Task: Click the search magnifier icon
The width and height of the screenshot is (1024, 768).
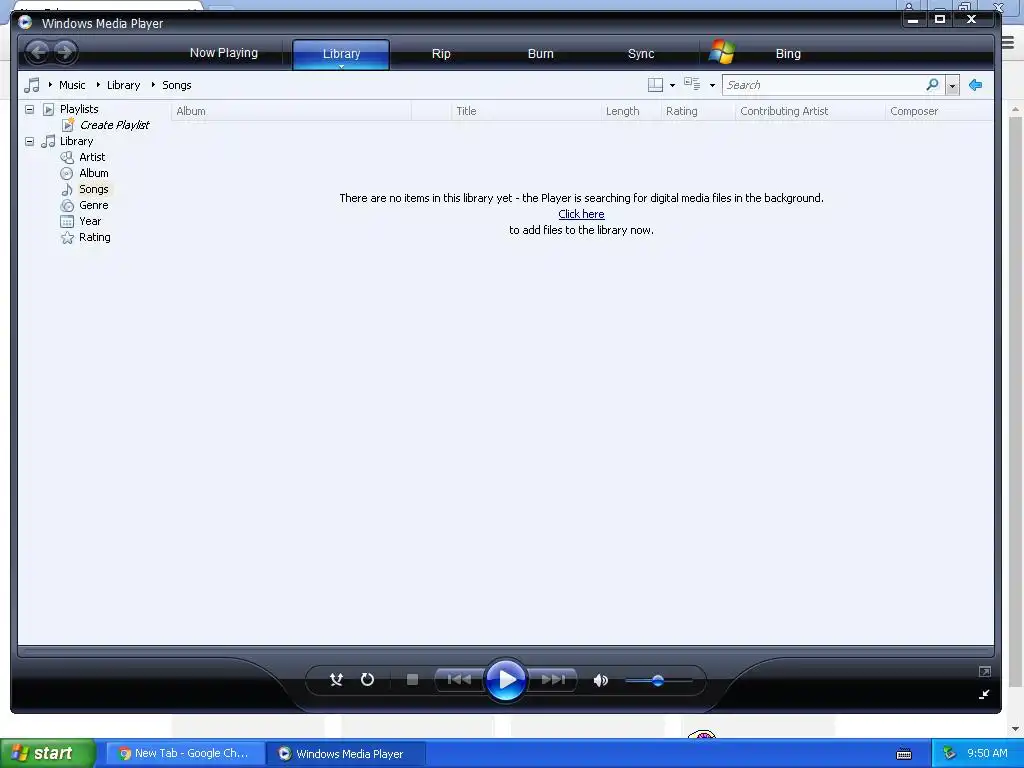Action: (933, 84)
